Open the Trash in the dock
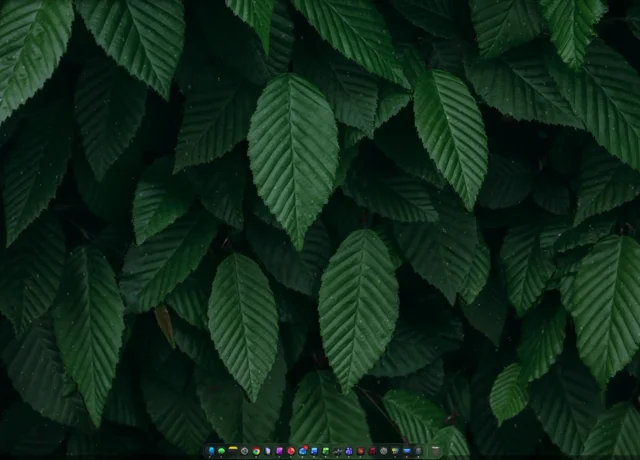The width and height of the screenshot is (640, 460). click(436, 451)
